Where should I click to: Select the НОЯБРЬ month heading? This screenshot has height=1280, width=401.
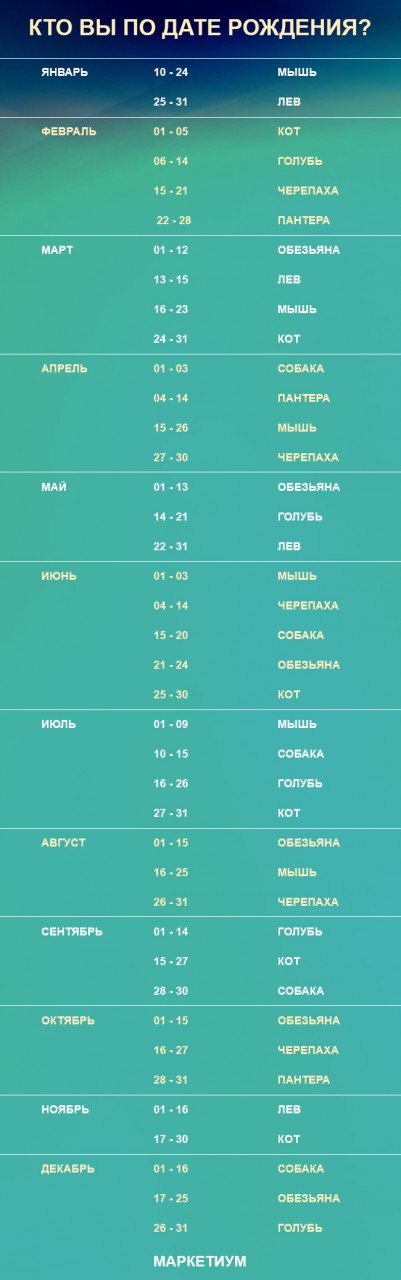click(65, 1109)
